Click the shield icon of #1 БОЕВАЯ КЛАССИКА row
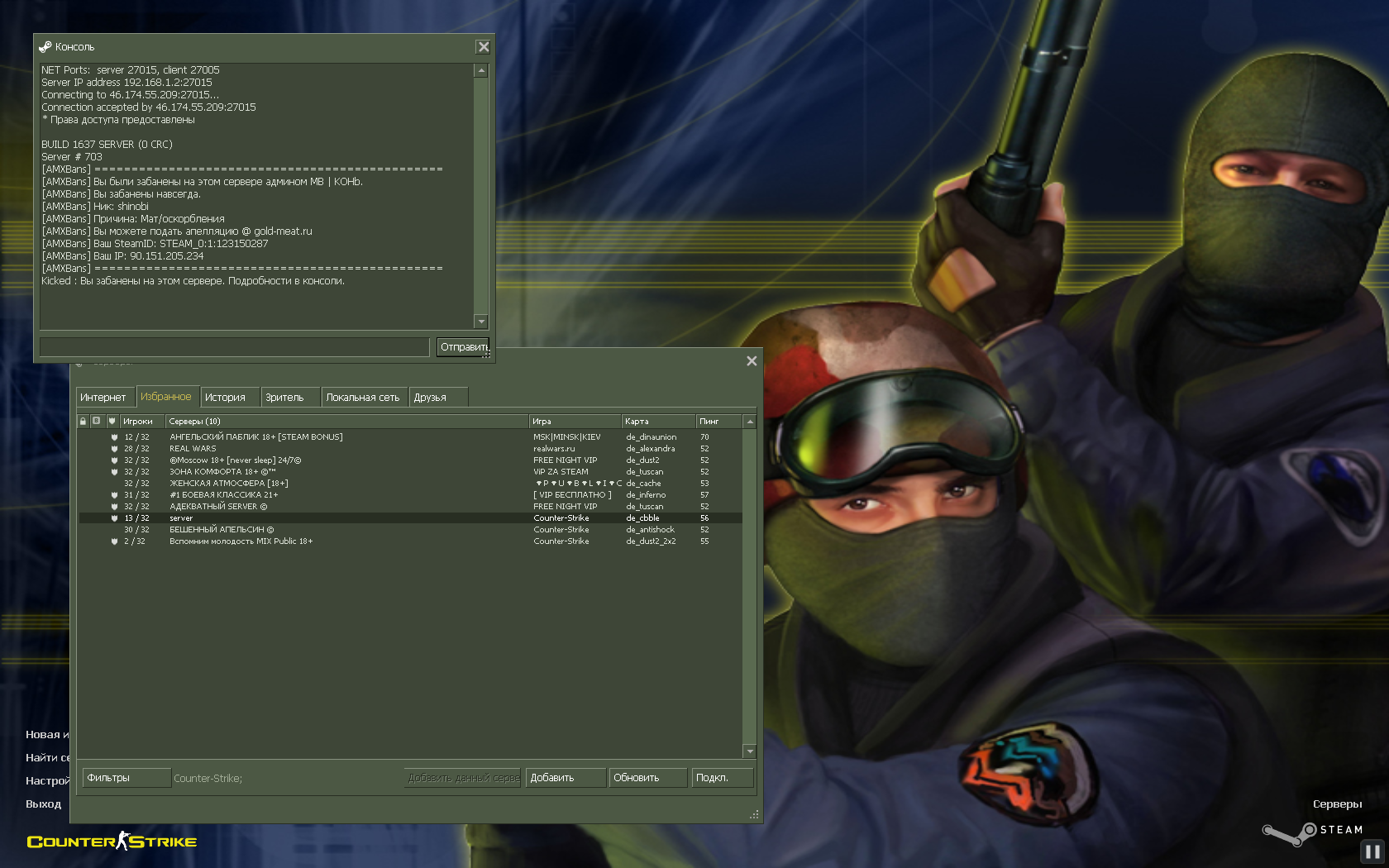This screenshot has height=868, width=1389. click(x=114, y=495)
